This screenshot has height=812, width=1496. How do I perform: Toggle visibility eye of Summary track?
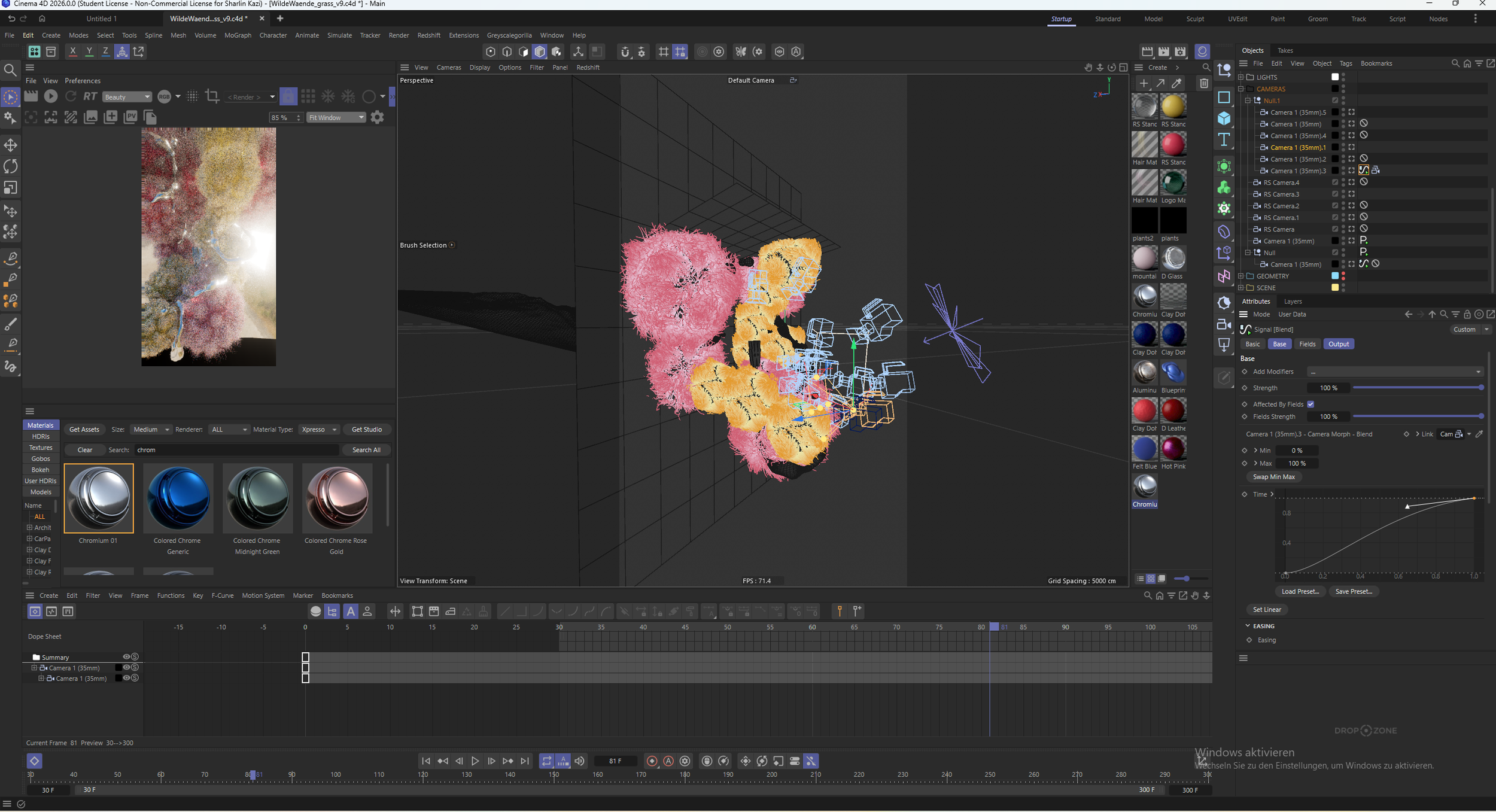(126, 657)
